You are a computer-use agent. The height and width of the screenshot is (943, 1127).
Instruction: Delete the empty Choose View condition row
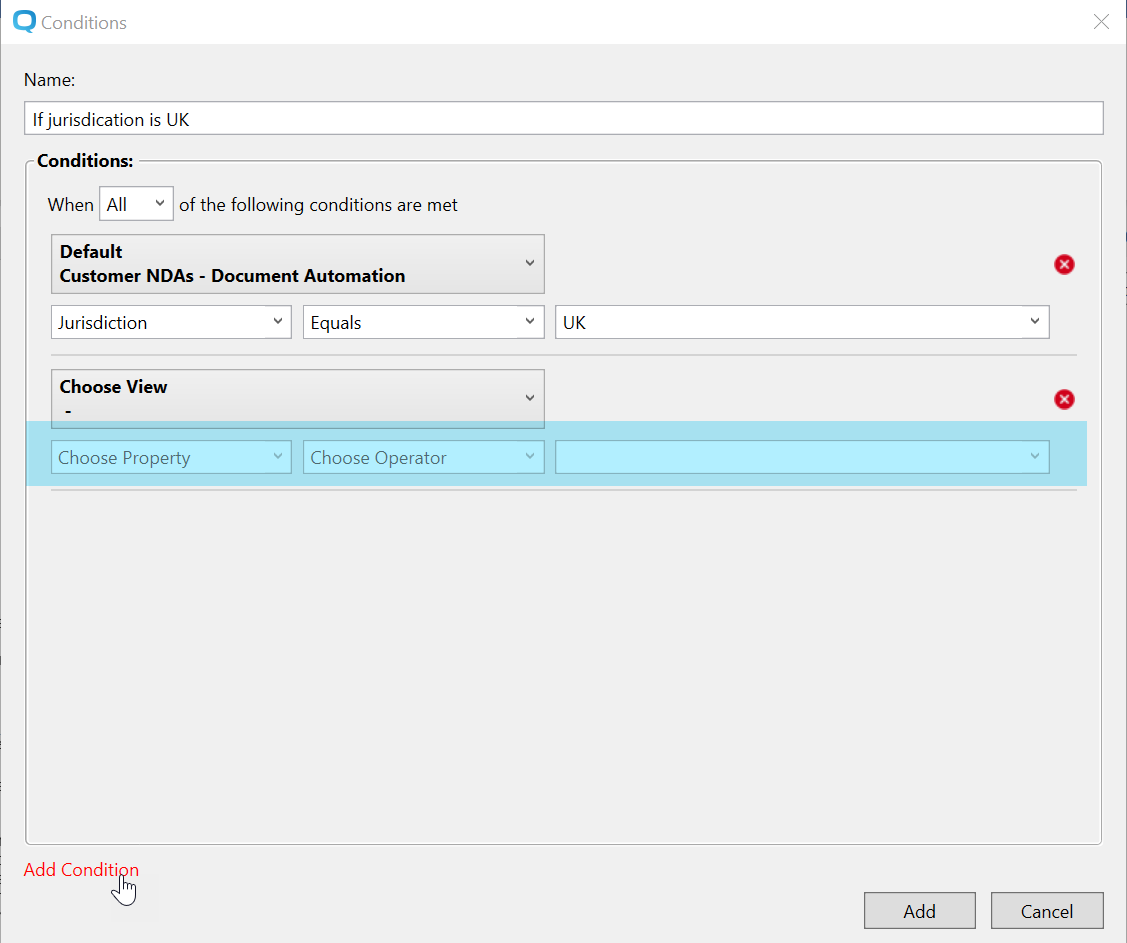(x=1064, y=399)
